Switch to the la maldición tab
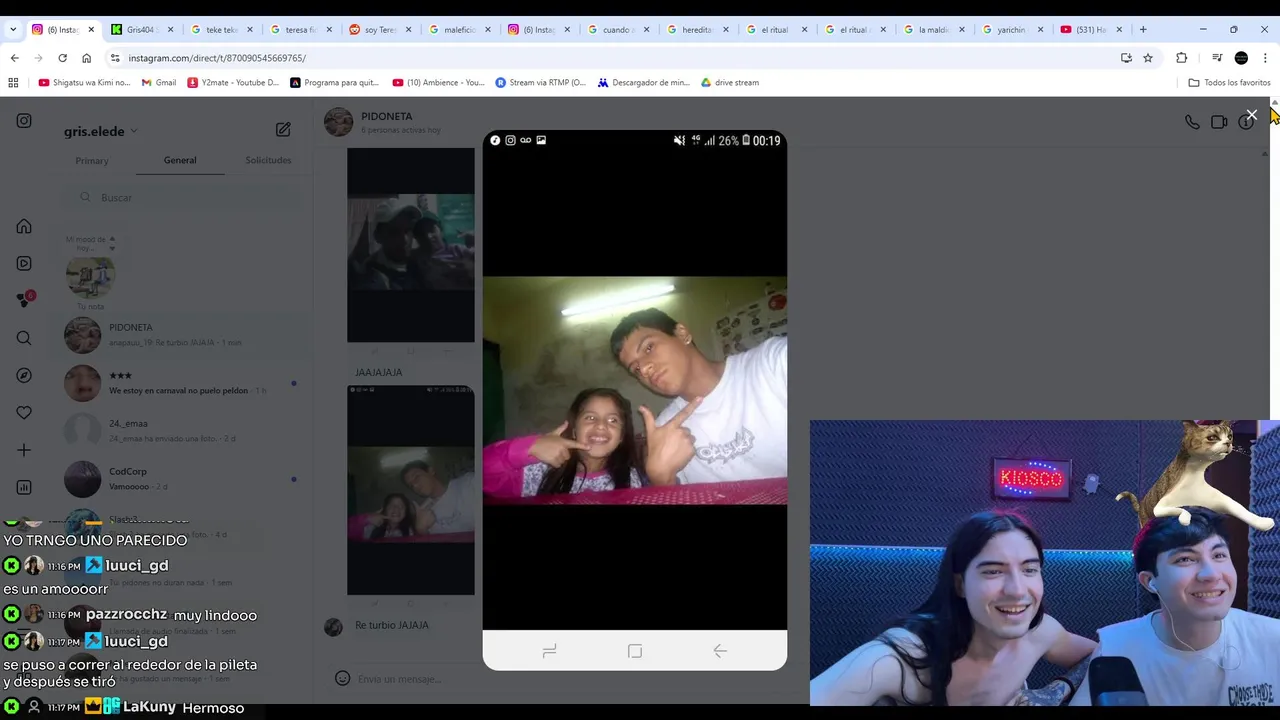Viewport: 1280px width, 720px height. [x=933, y=30]
